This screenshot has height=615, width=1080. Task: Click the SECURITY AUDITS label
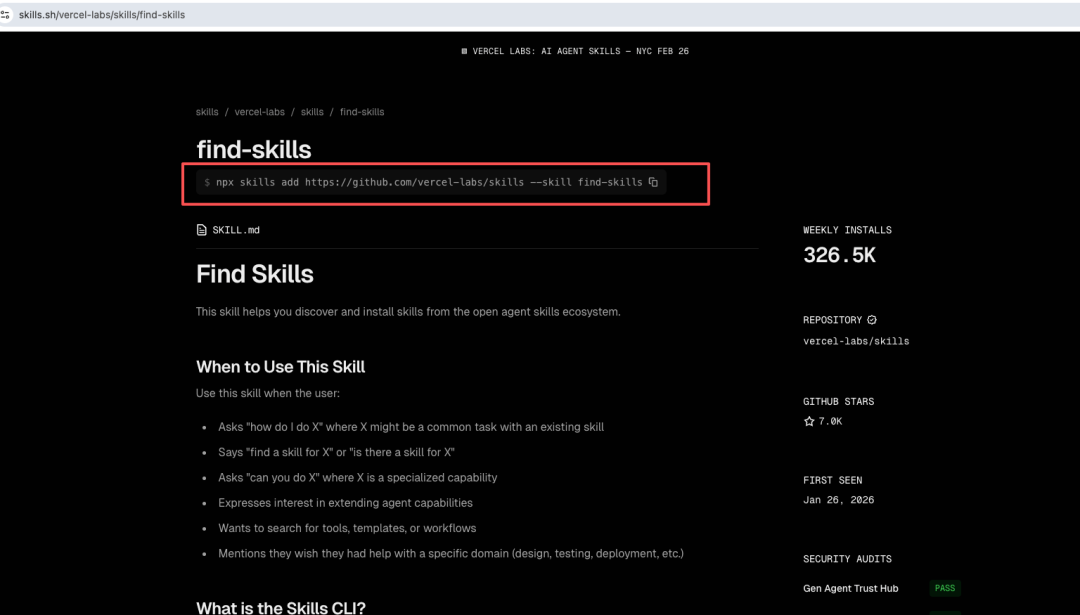tap(847, 559)
